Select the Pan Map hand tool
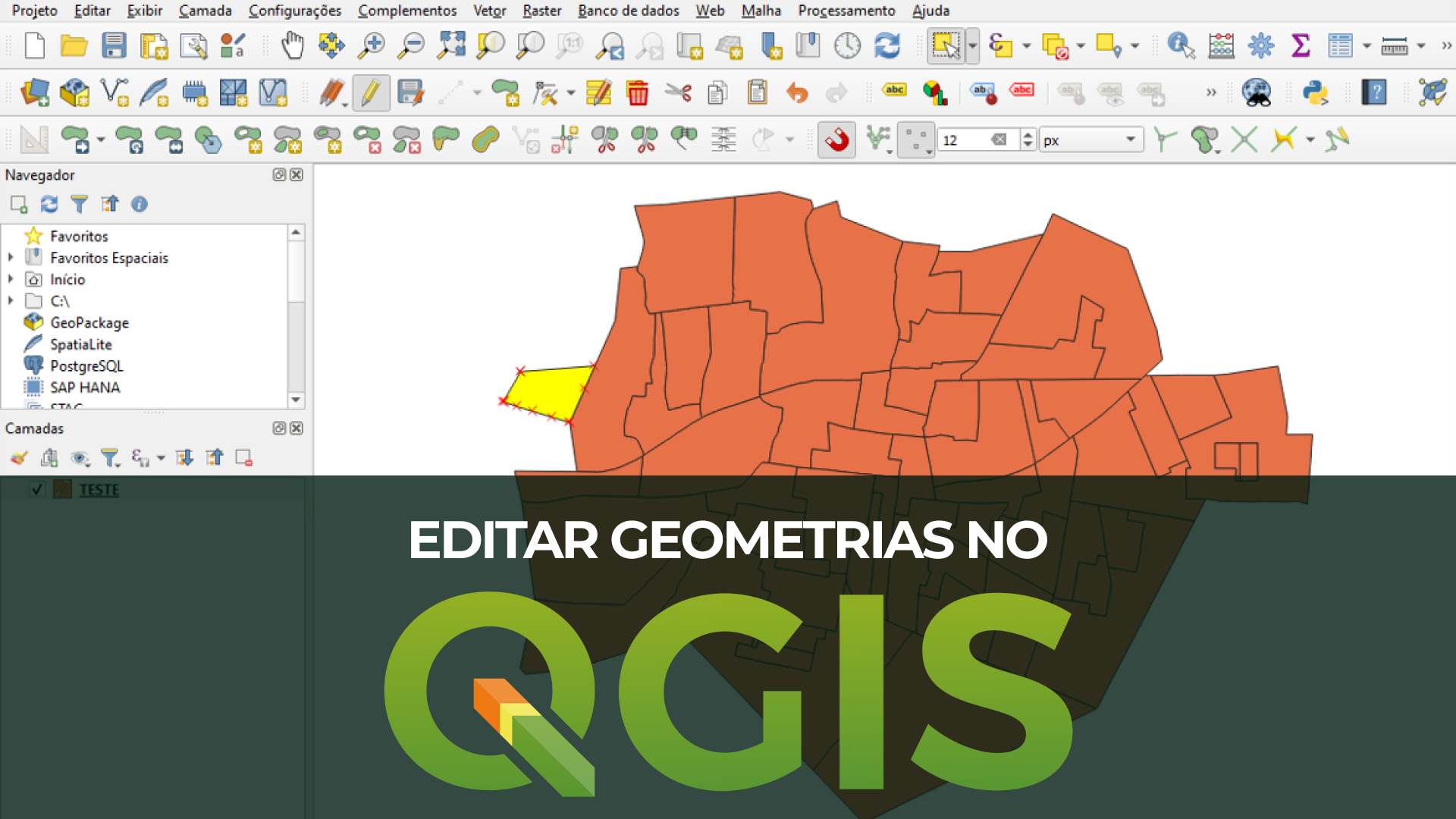The image size is (1456, 819). point(292,45)
